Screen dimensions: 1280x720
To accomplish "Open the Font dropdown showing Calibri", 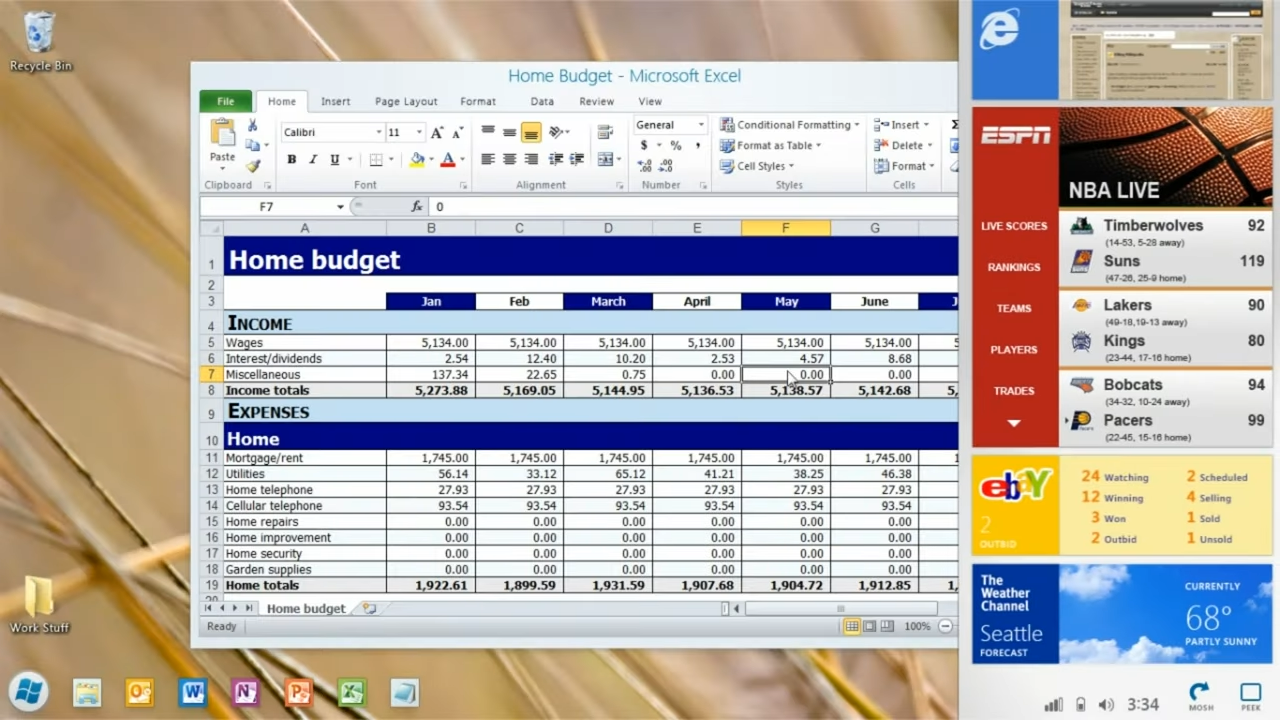I will pyautogui.click(x=379, y=131).
